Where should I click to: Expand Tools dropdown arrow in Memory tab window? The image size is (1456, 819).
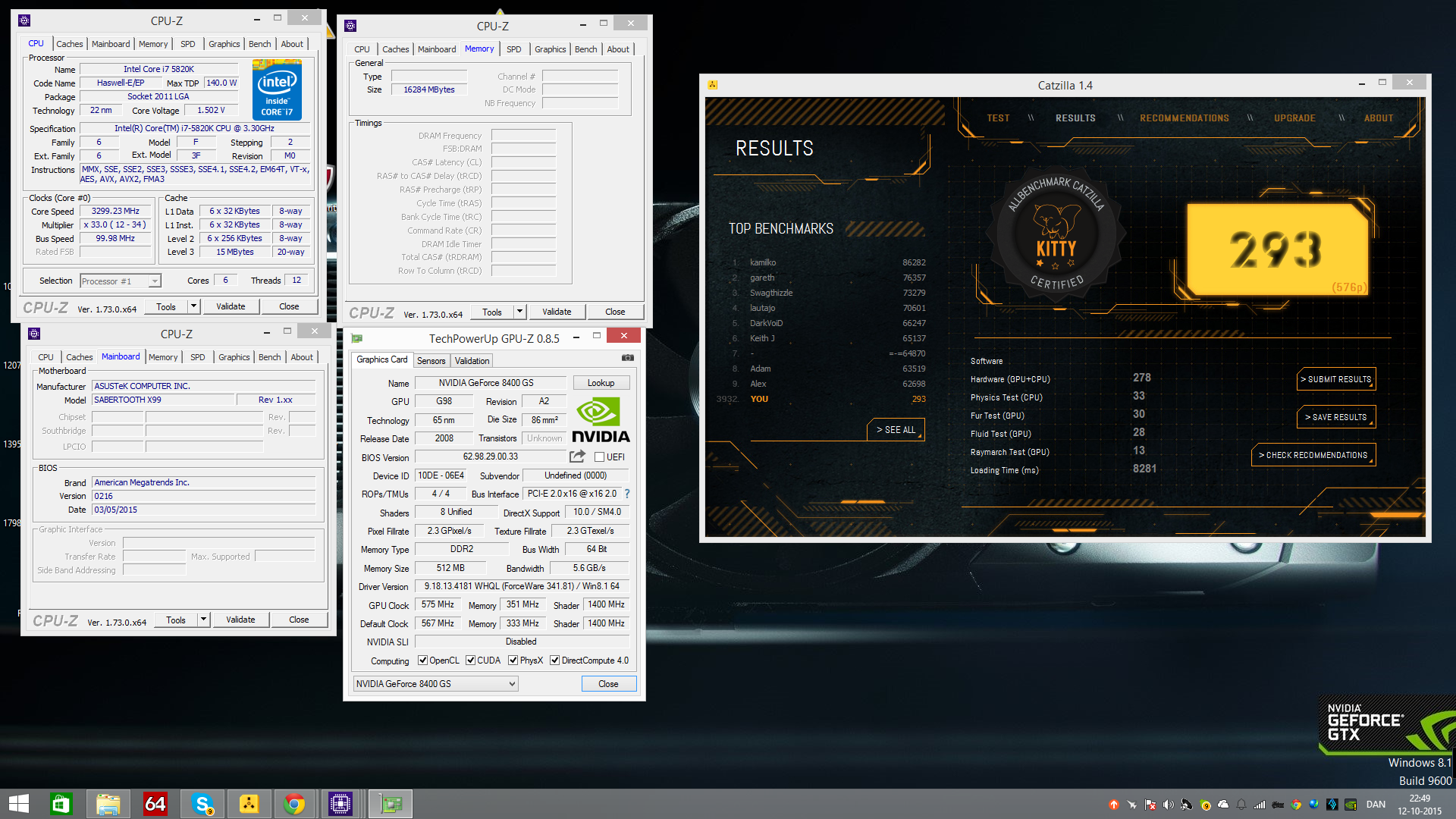tap(519, 312)
